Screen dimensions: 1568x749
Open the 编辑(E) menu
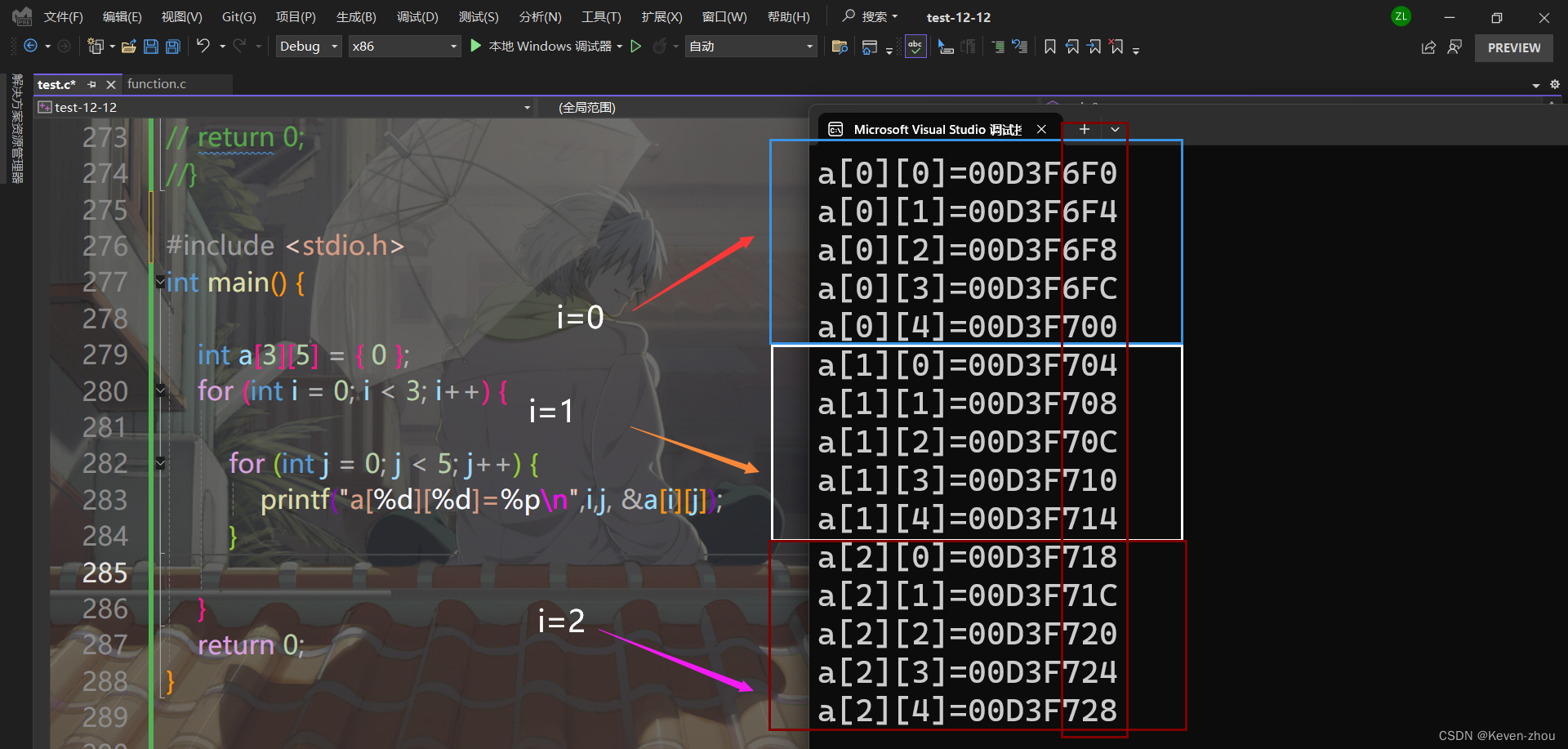pos(122,16)
